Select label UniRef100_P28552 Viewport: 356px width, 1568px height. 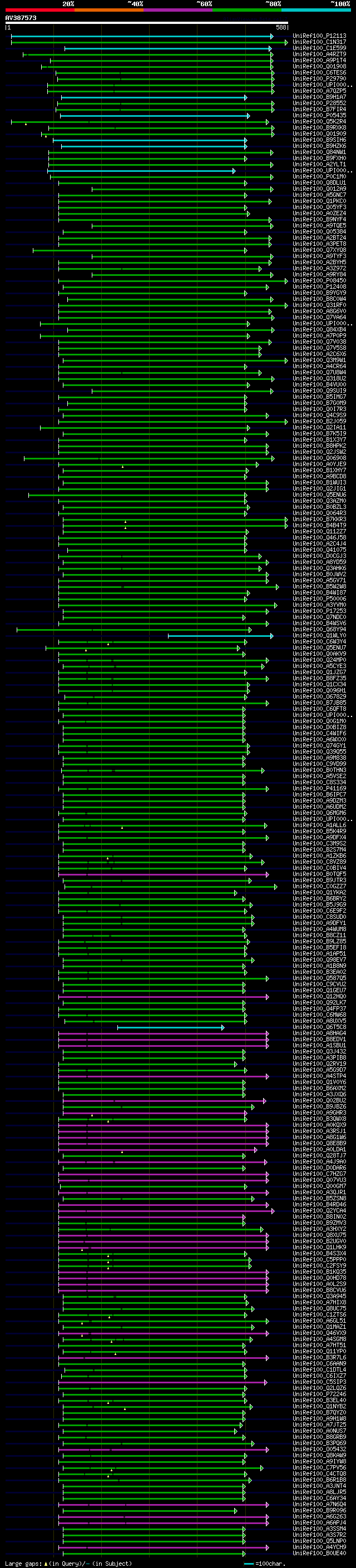coord(319,103)
